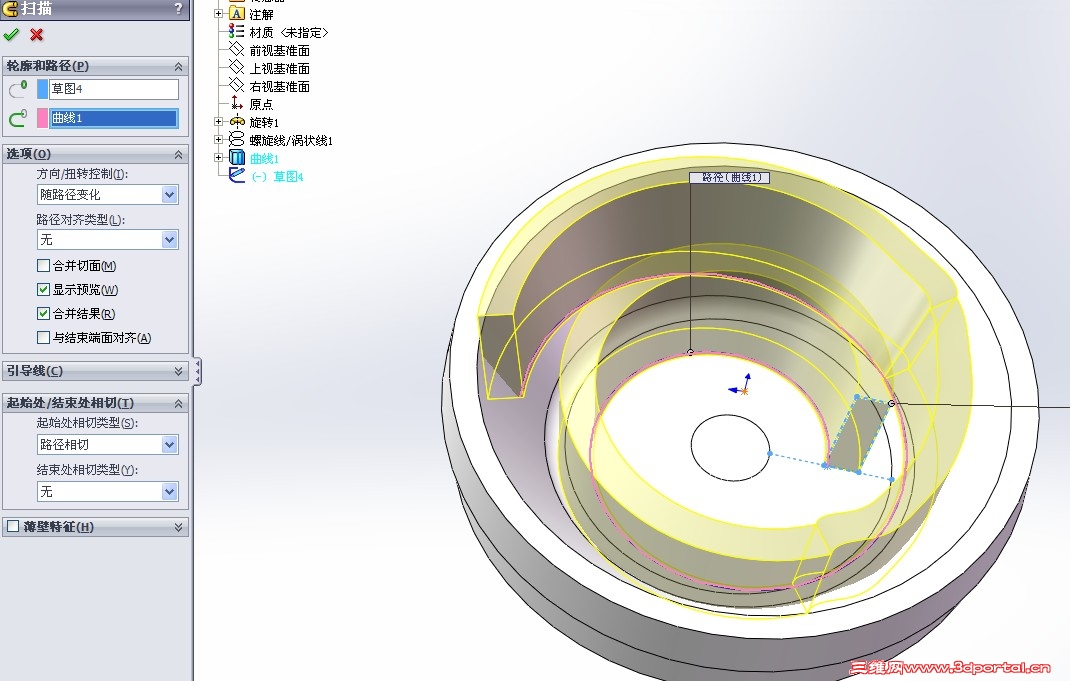Screen dimensions: 1070x681
Task: Click the panel splitter handle
Action: (197, 372)
